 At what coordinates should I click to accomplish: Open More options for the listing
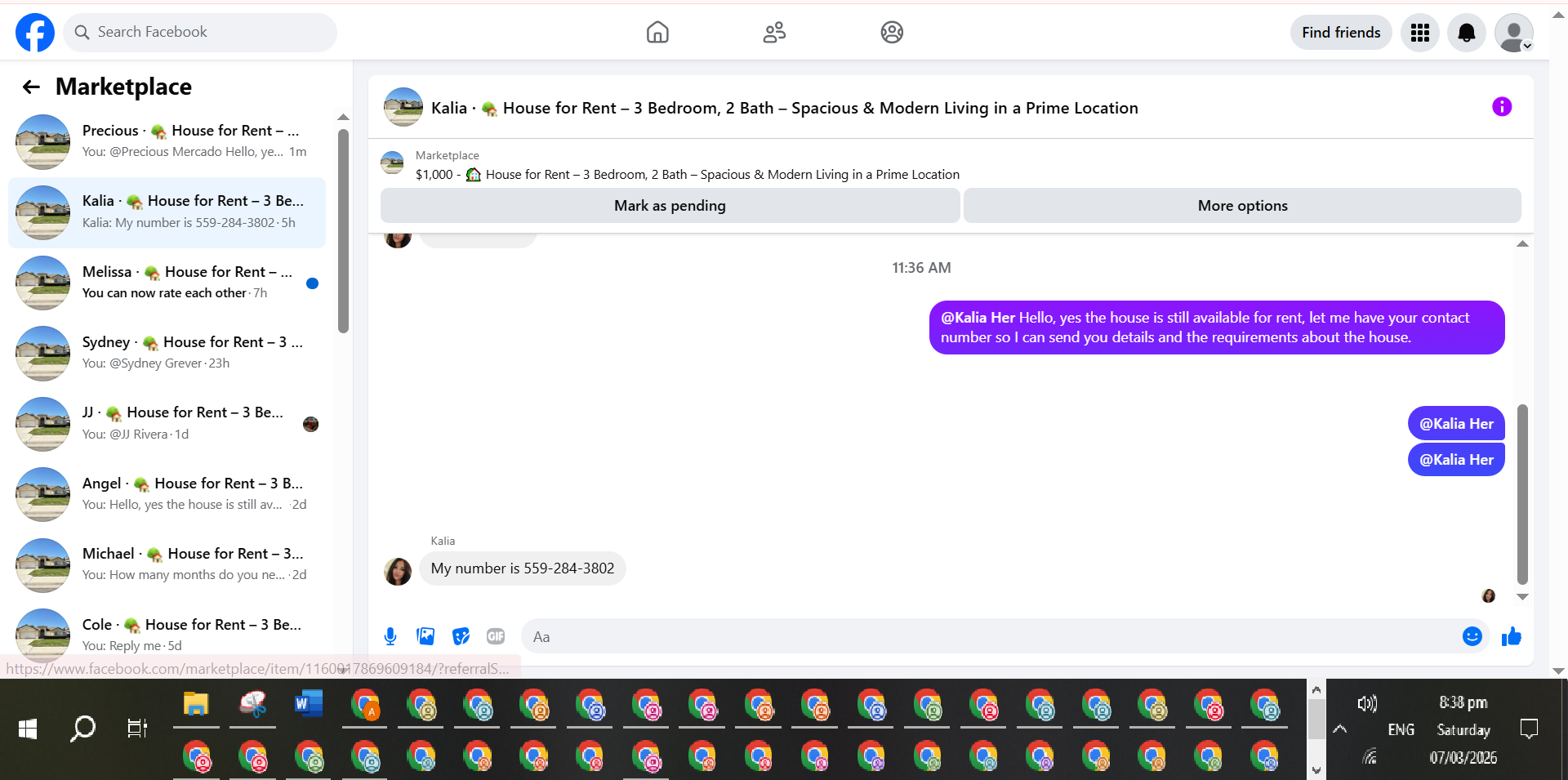[1242, 206]
